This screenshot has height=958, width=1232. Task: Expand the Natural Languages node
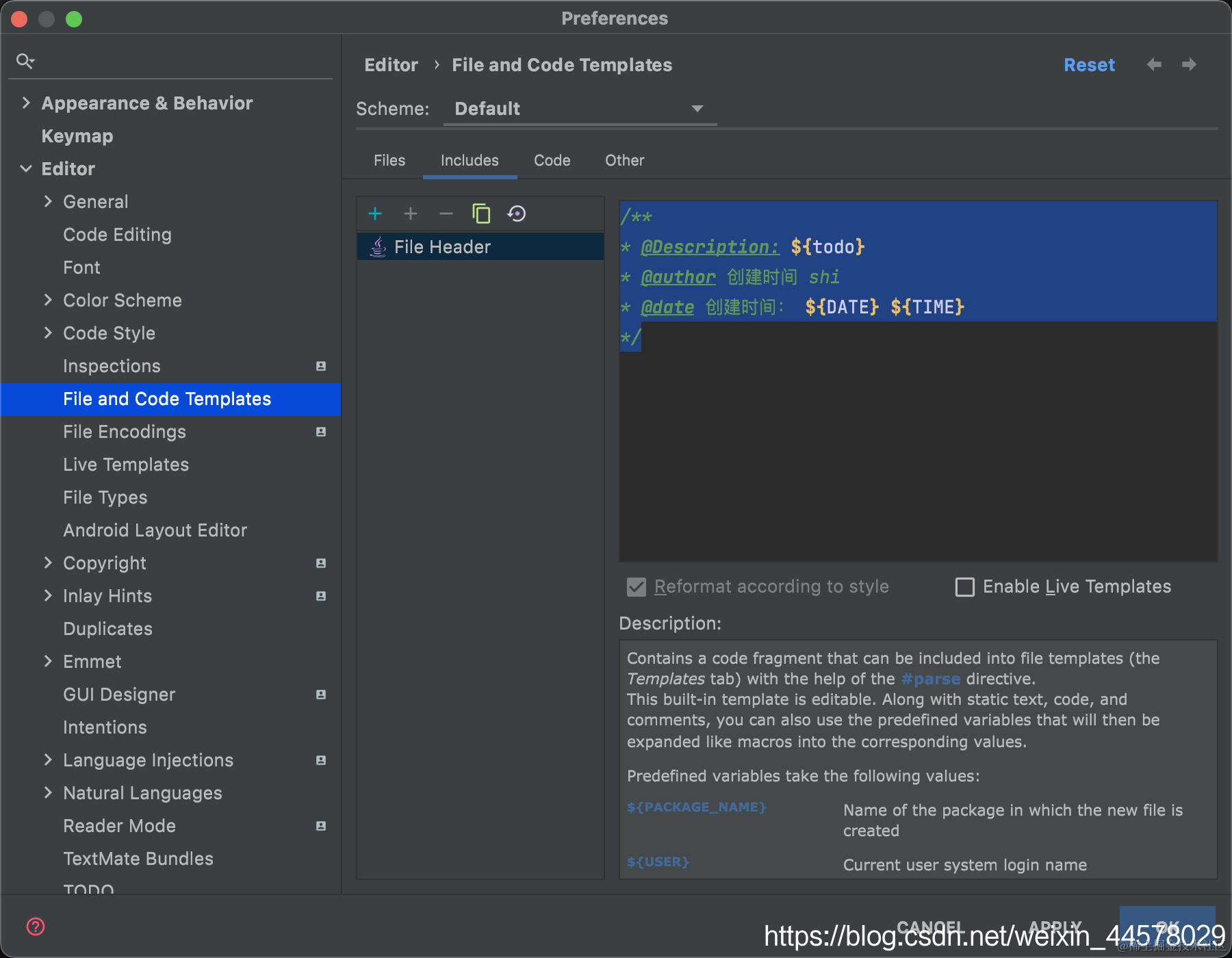pos(48,792)
